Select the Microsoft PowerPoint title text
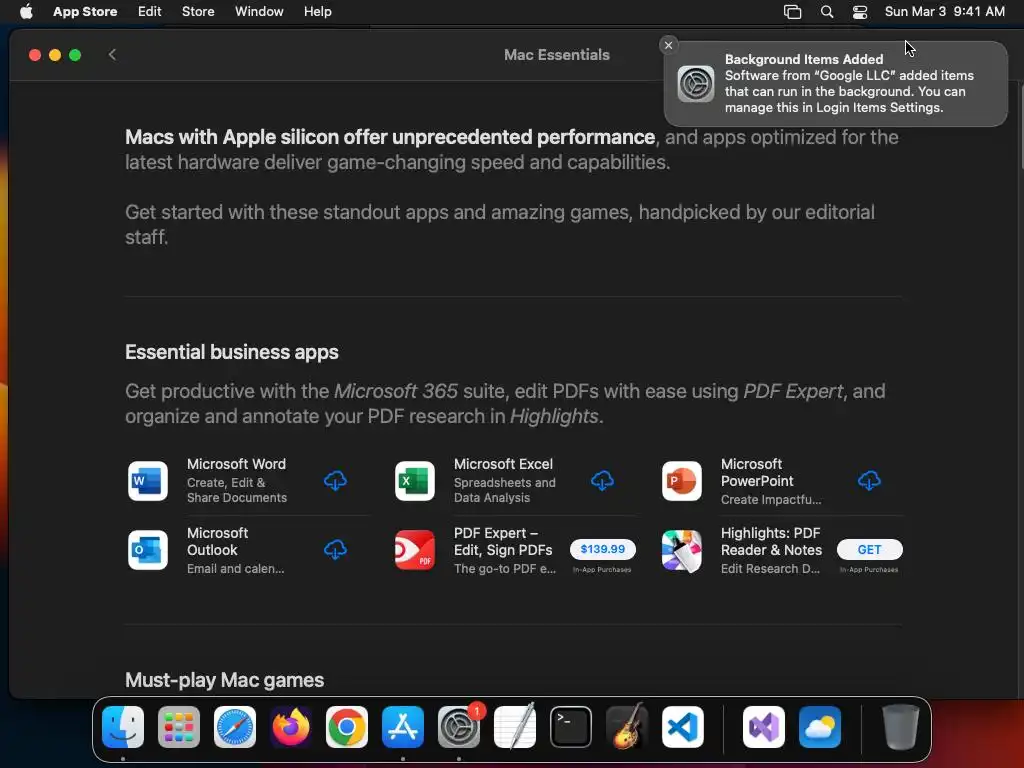This screenshot has width=1024, height=768. (757, 473)
